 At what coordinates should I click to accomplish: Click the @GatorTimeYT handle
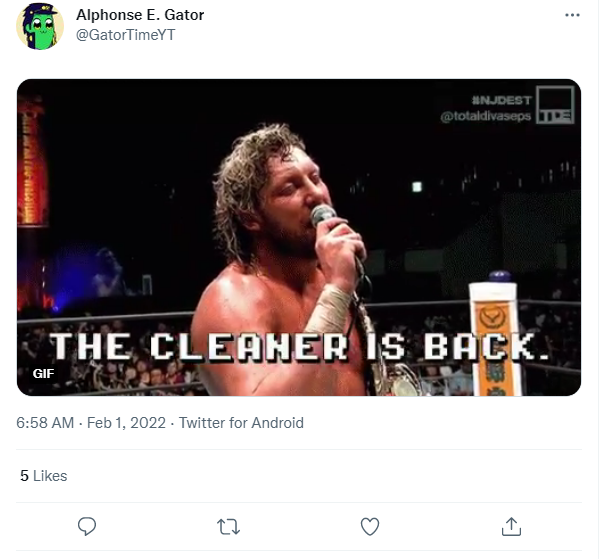[x=126, y=35]
